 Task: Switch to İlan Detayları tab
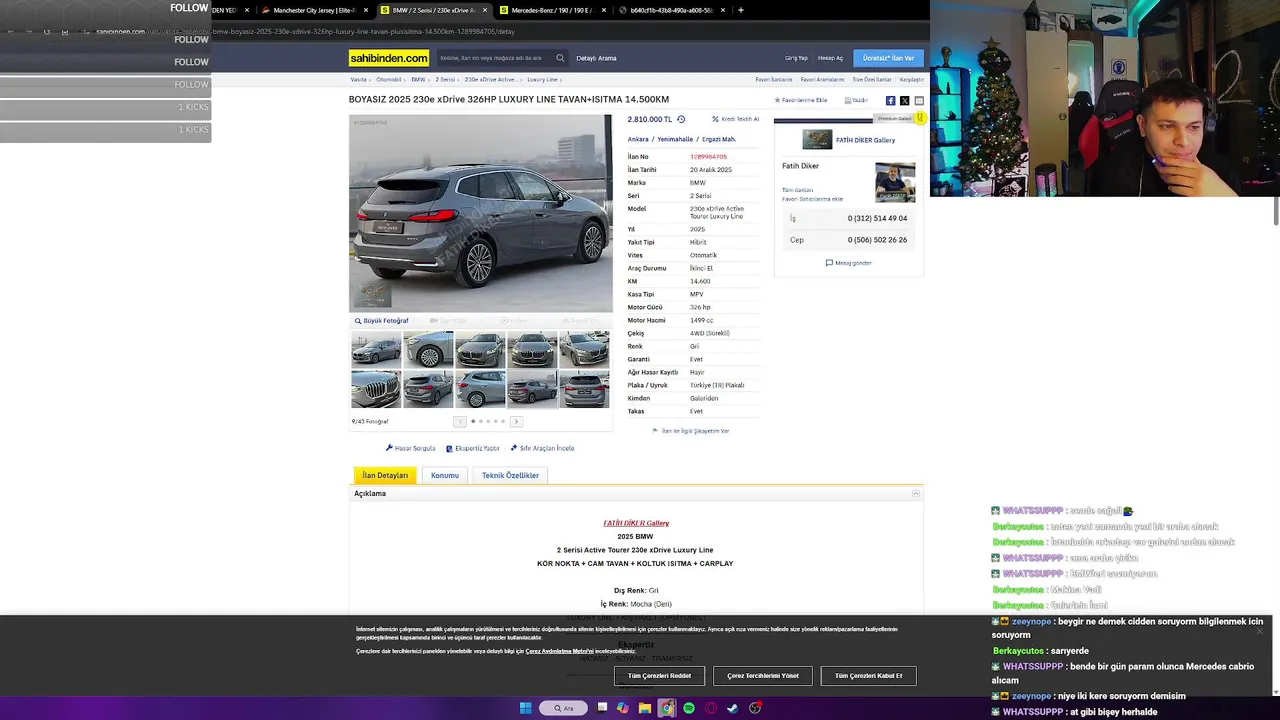click(385, 475)
